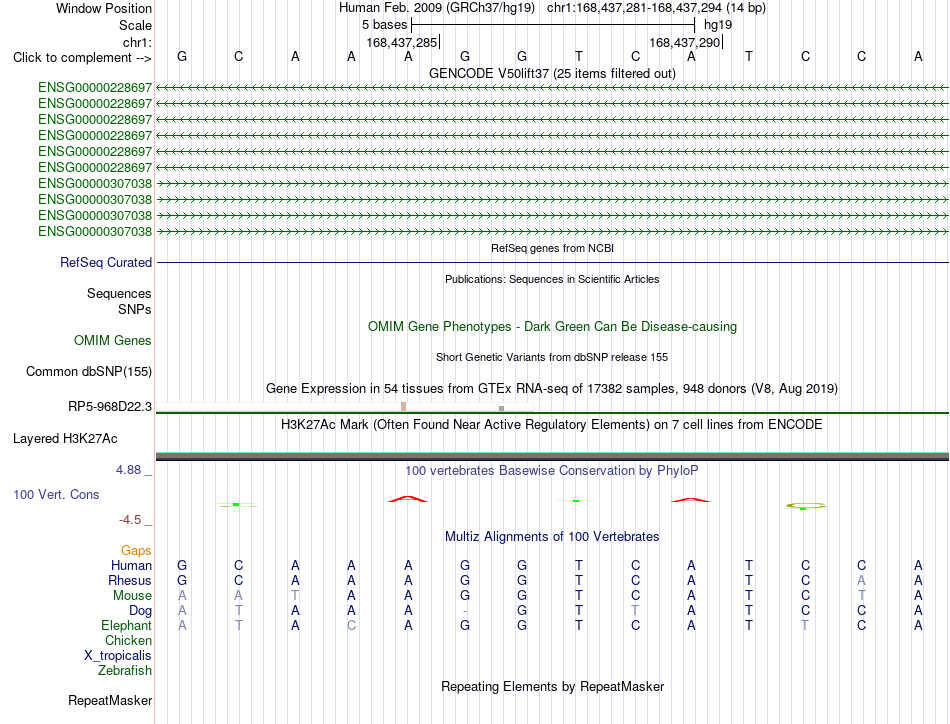Open the 'RefSeq genes from NCBI' track title
Viewport: 950px width, 724px height.
[x=552, y=248]
